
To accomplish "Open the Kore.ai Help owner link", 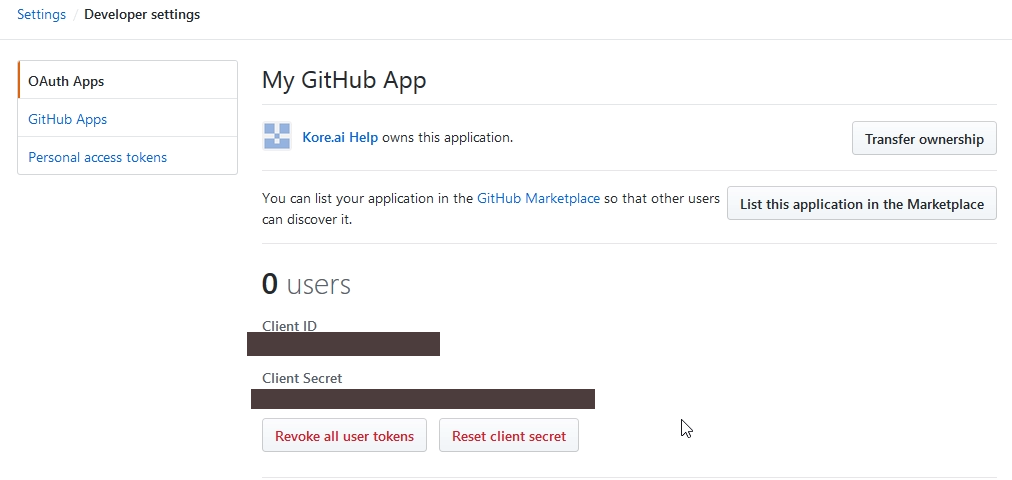I will tap(340, 137).
